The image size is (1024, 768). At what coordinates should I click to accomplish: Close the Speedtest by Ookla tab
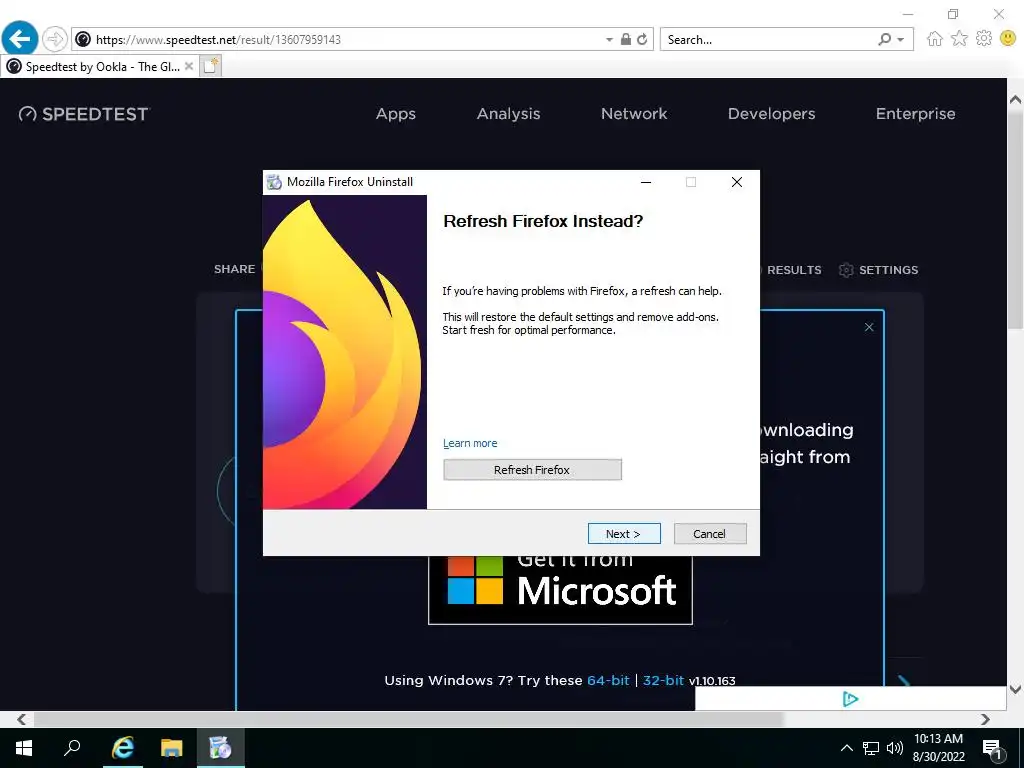click(x=189, y=66)
